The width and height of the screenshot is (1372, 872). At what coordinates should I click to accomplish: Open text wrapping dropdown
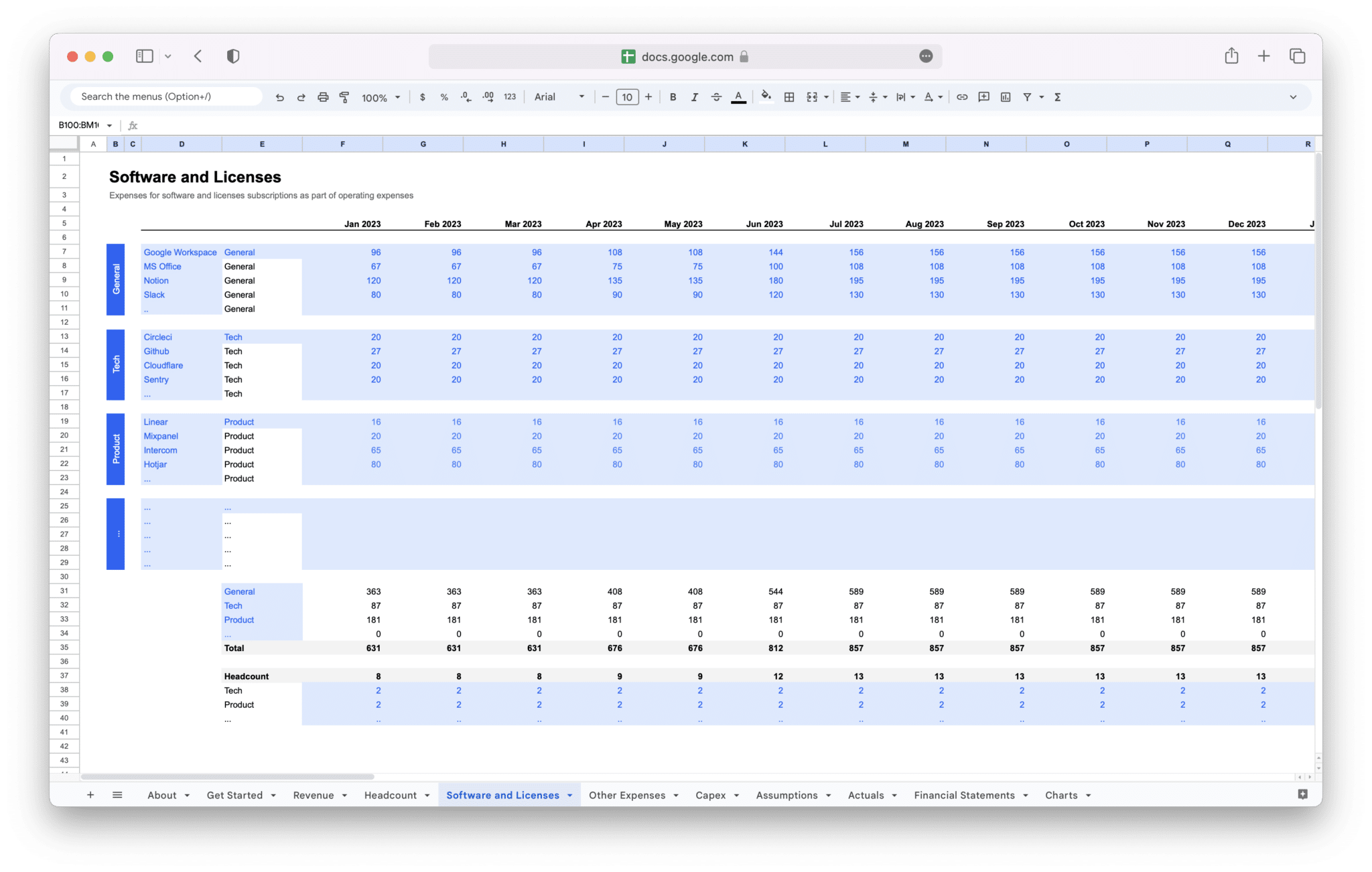(905, 97)
